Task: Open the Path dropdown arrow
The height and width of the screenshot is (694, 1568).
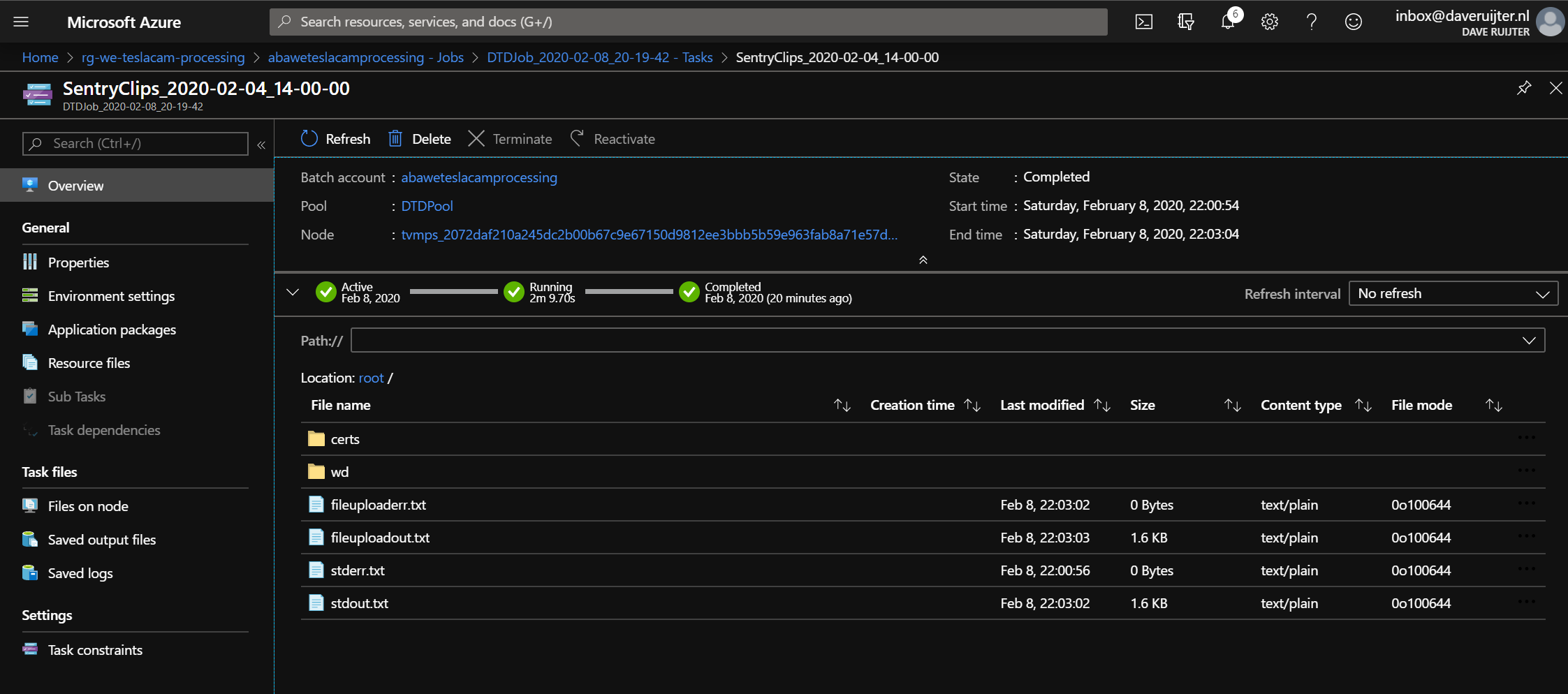Action: pyautogui.click(x=1529, y=340)
